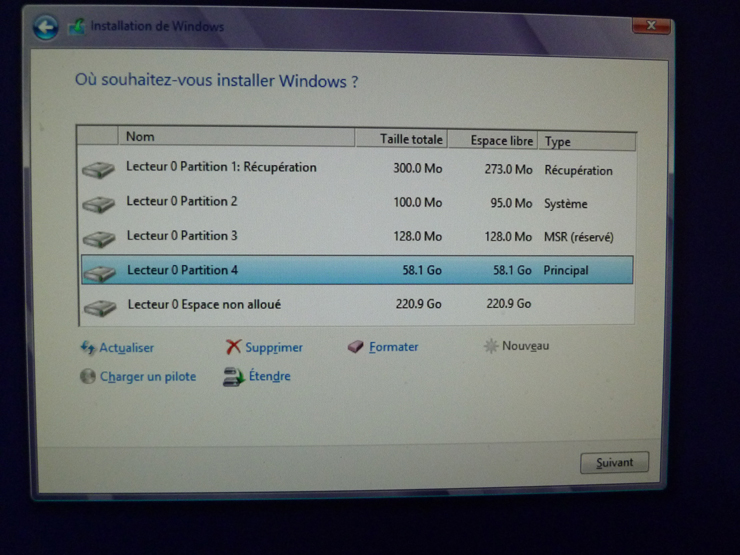Click drive icon beside Lecteur 0 Partition 2

coord(98,204)
